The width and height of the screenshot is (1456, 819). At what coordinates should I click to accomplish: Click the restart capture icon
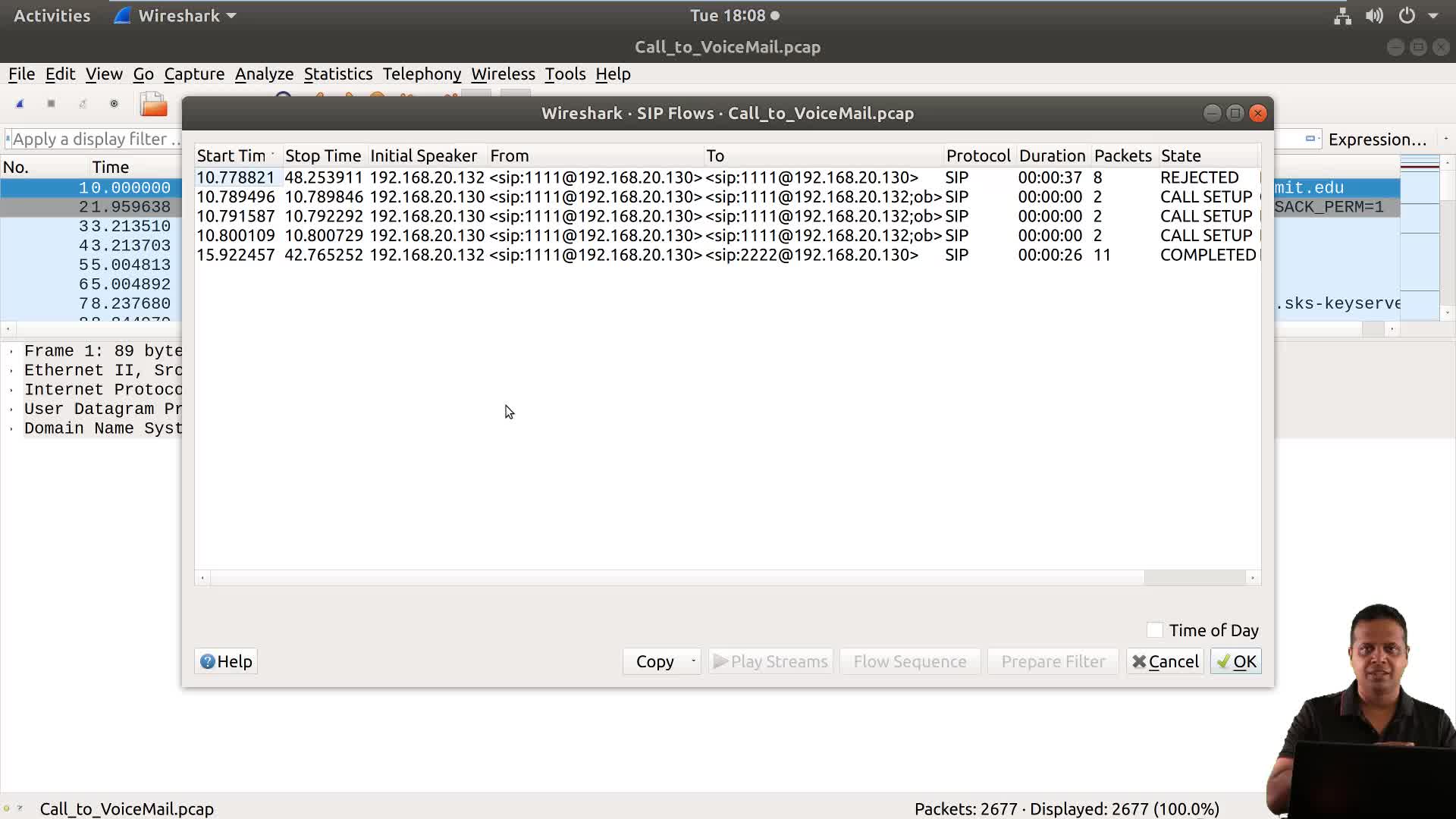pos(82,103)
